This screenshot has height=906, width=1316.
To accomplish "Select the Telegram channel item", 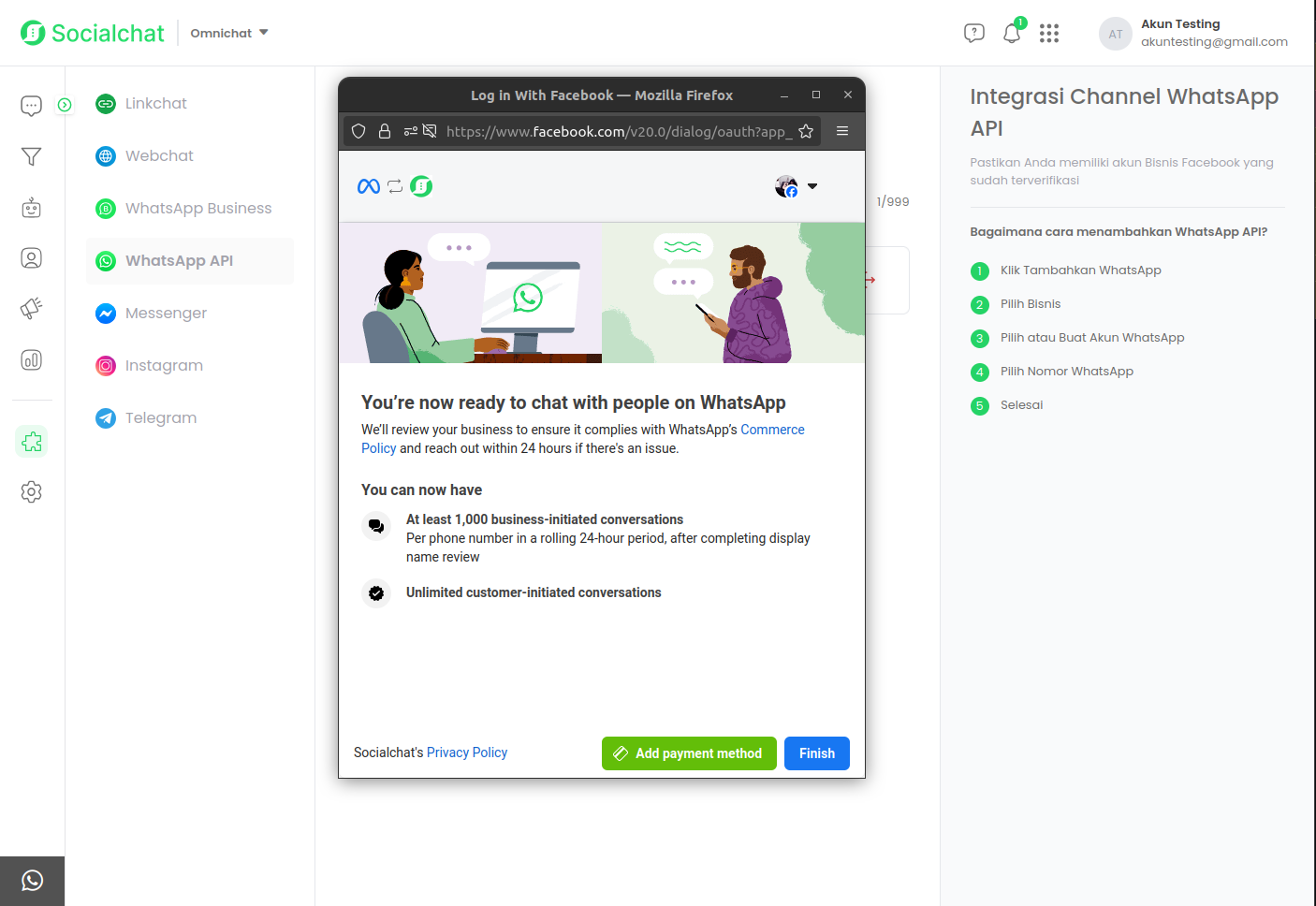I will click(x=160, y=417).
